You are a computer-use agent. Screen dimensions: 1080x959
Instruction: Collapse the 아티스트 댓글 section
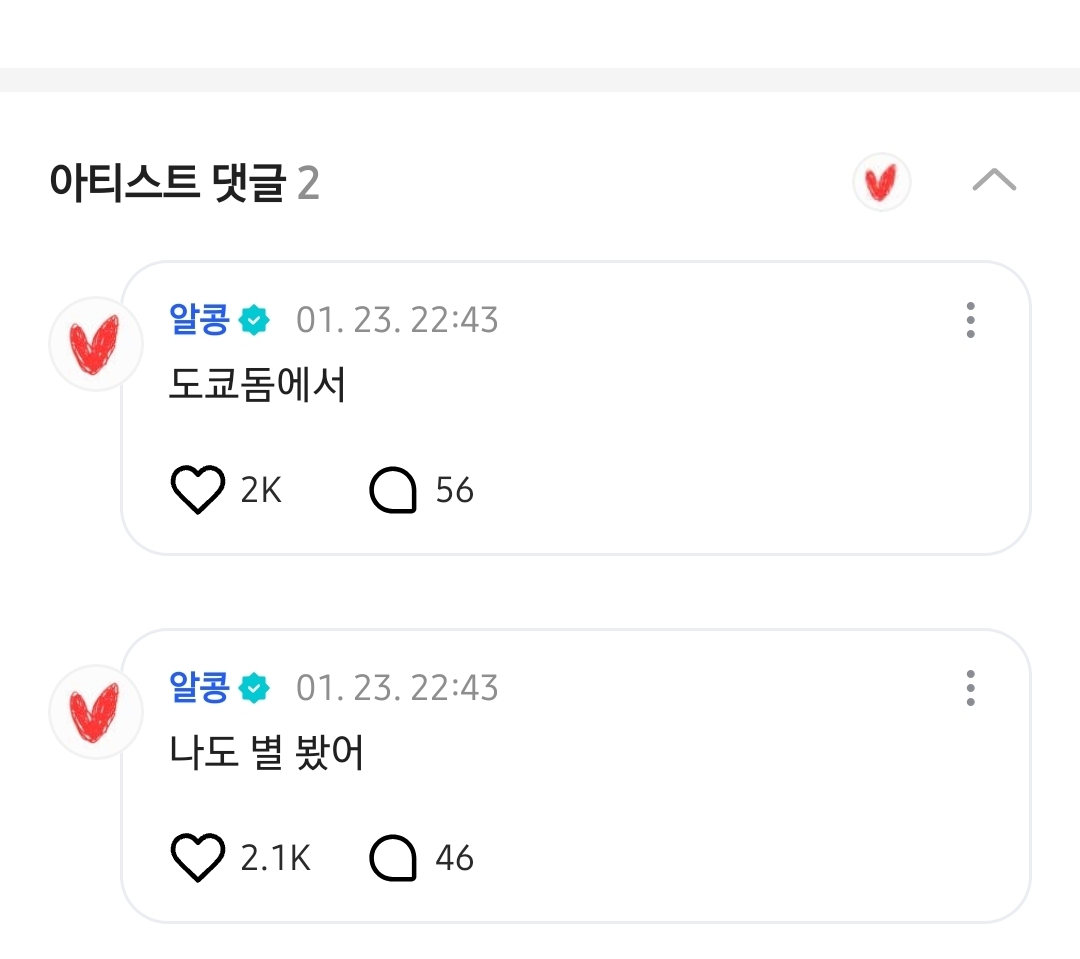(994, 180)
